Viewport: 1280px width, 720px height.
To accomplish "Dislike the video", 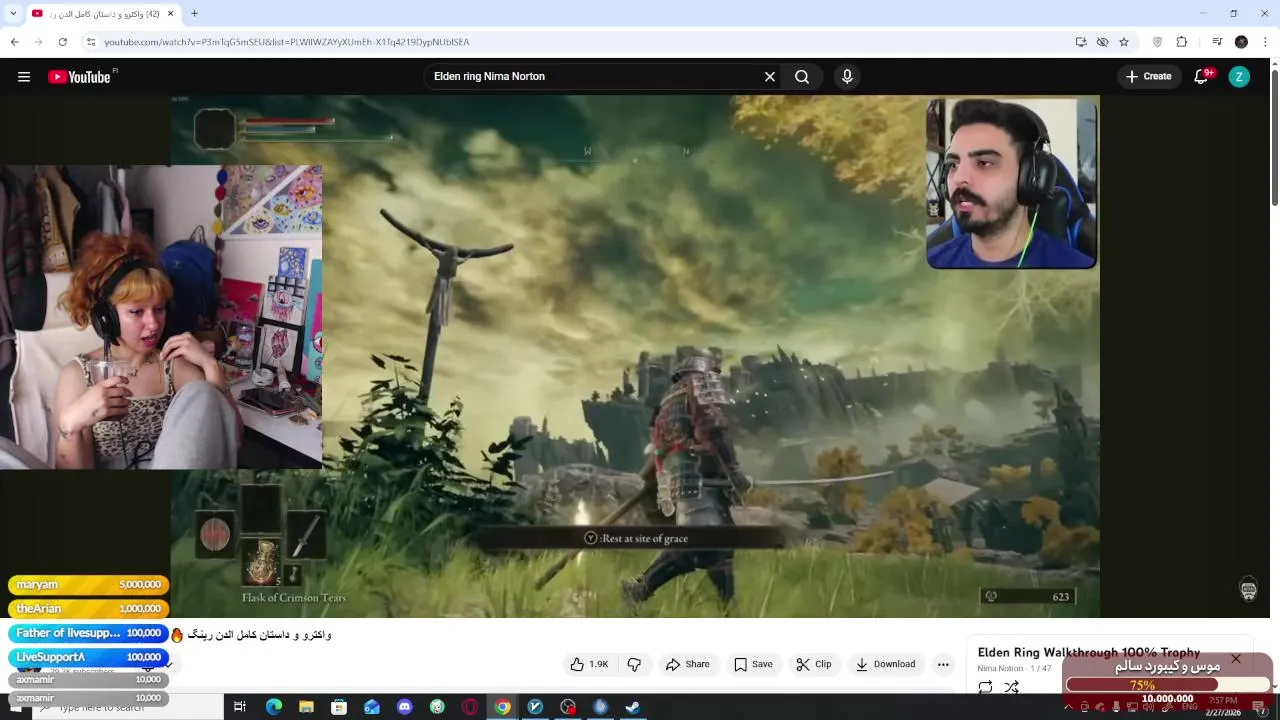I will (634, 664).
